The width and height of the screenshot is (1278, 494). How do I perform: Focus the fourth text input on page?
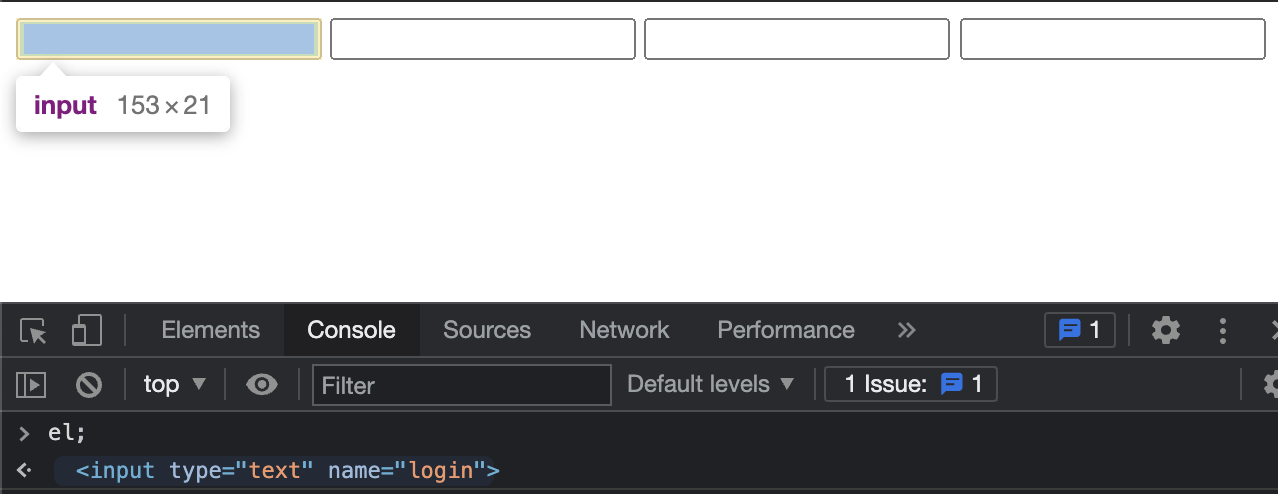pos(1113,39)
